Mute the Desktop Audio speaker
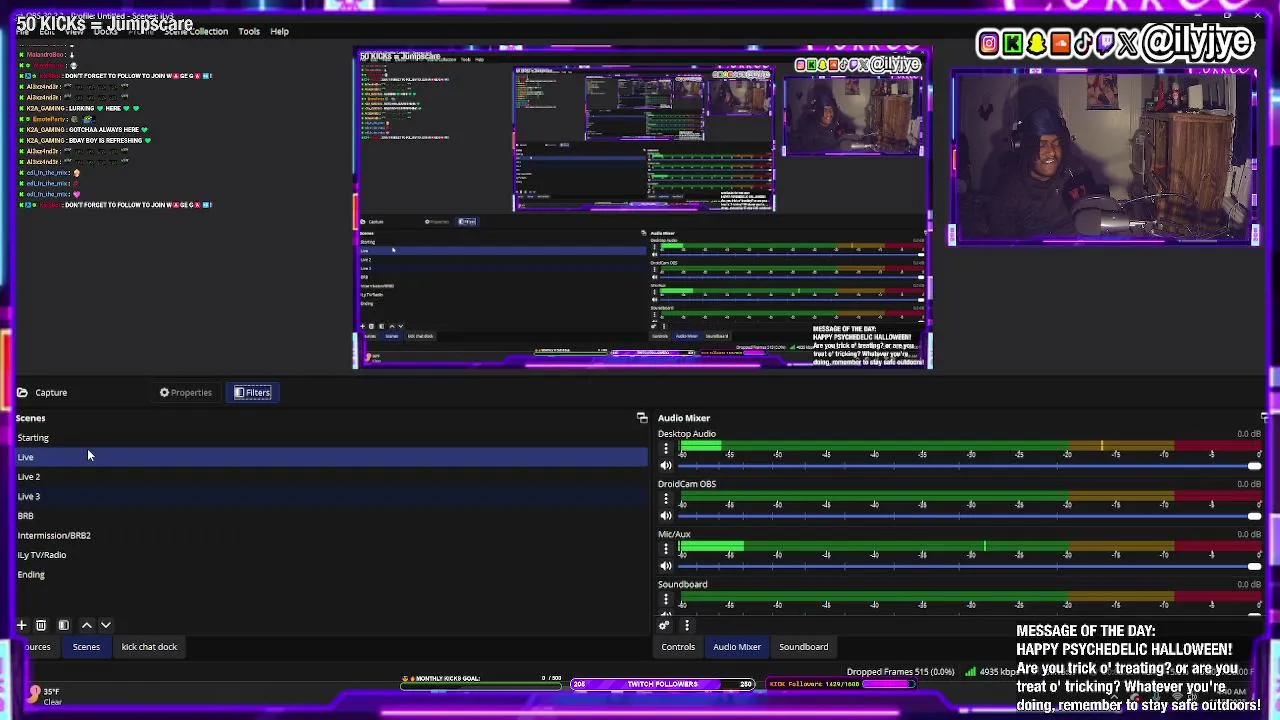1280x720 pixels. tap(666, 466)
